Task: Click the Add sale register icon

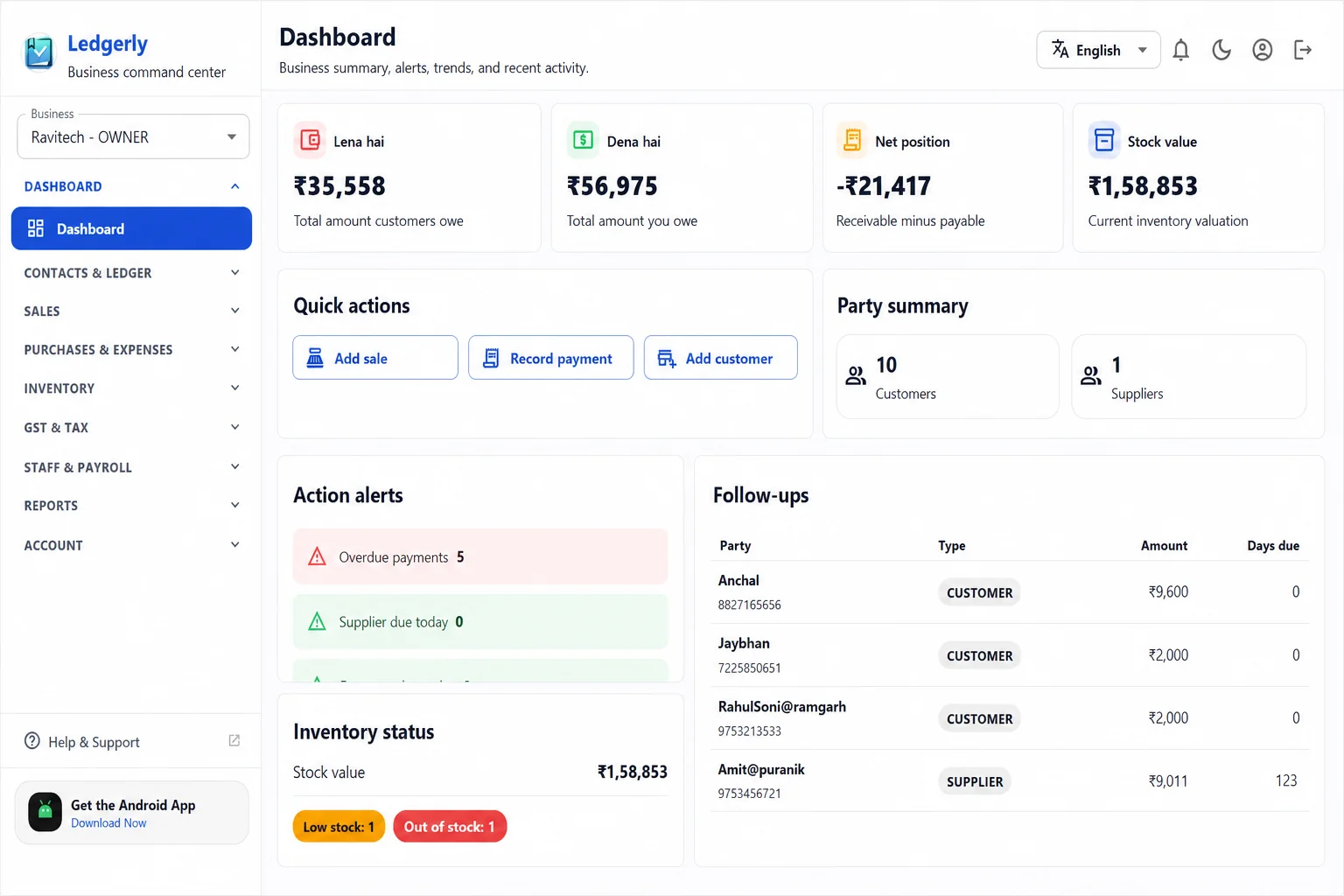Action: pos(315,358)
